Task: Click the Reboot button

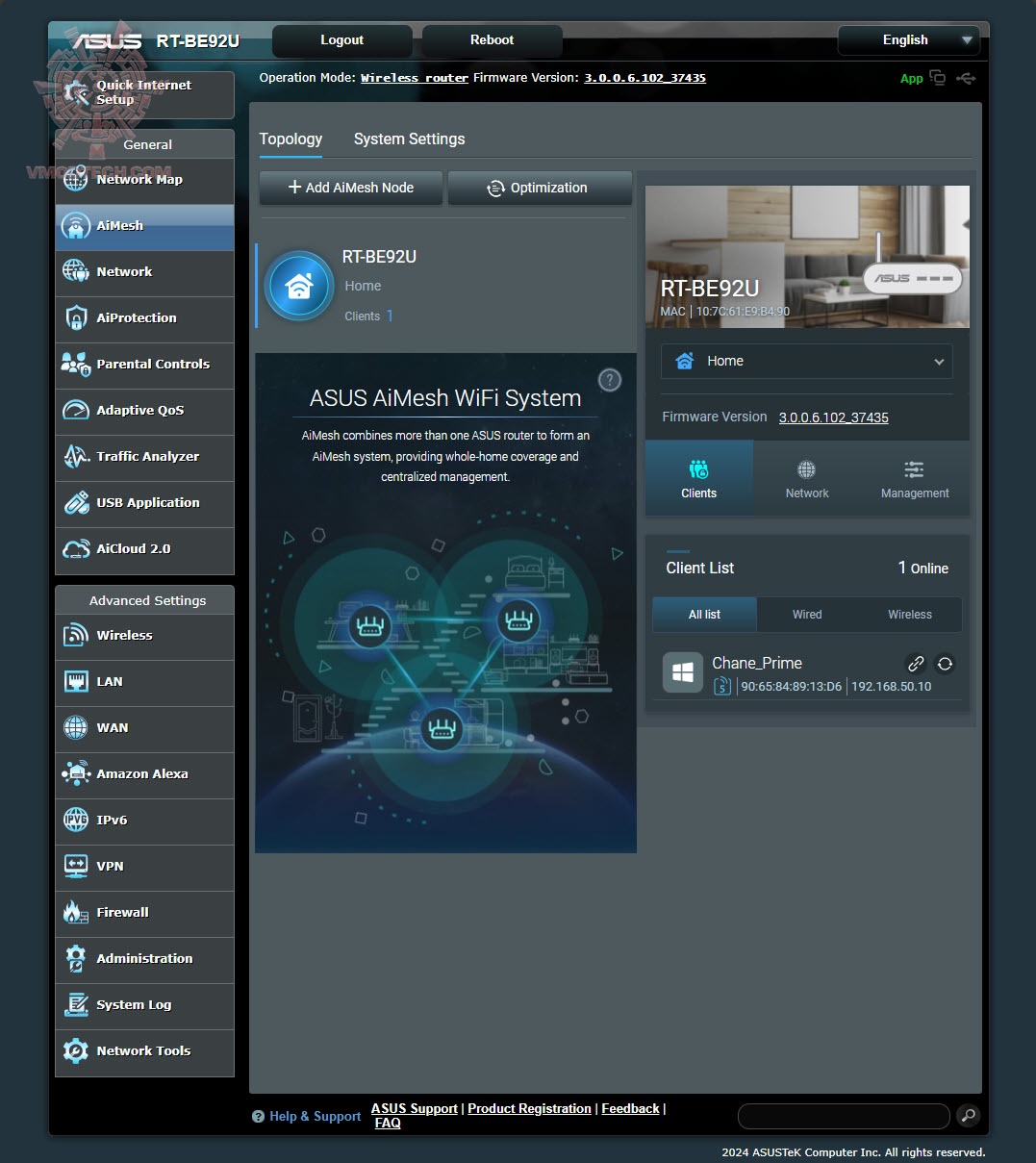Action: [493, 40]
